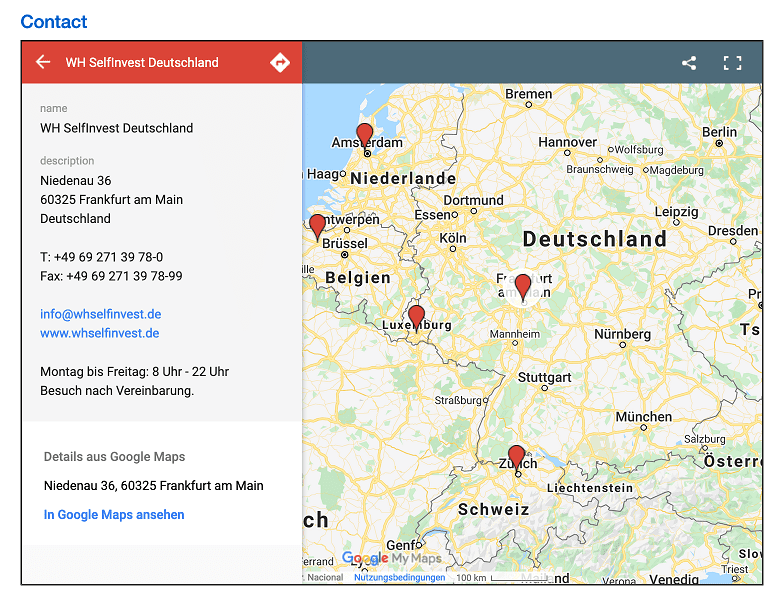This screenshot has height=604, width=781.
Task: Click the Leipzig city label on map
Action: click(676, 212)
